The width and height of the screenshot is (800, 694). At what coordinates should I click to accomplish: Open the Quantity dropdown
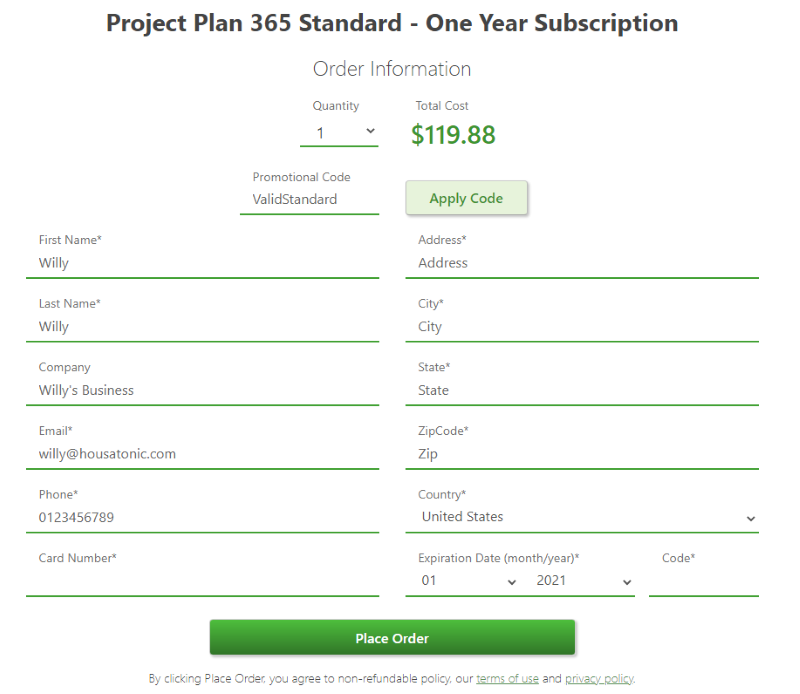pyautogui.click(x=339, y=131)
